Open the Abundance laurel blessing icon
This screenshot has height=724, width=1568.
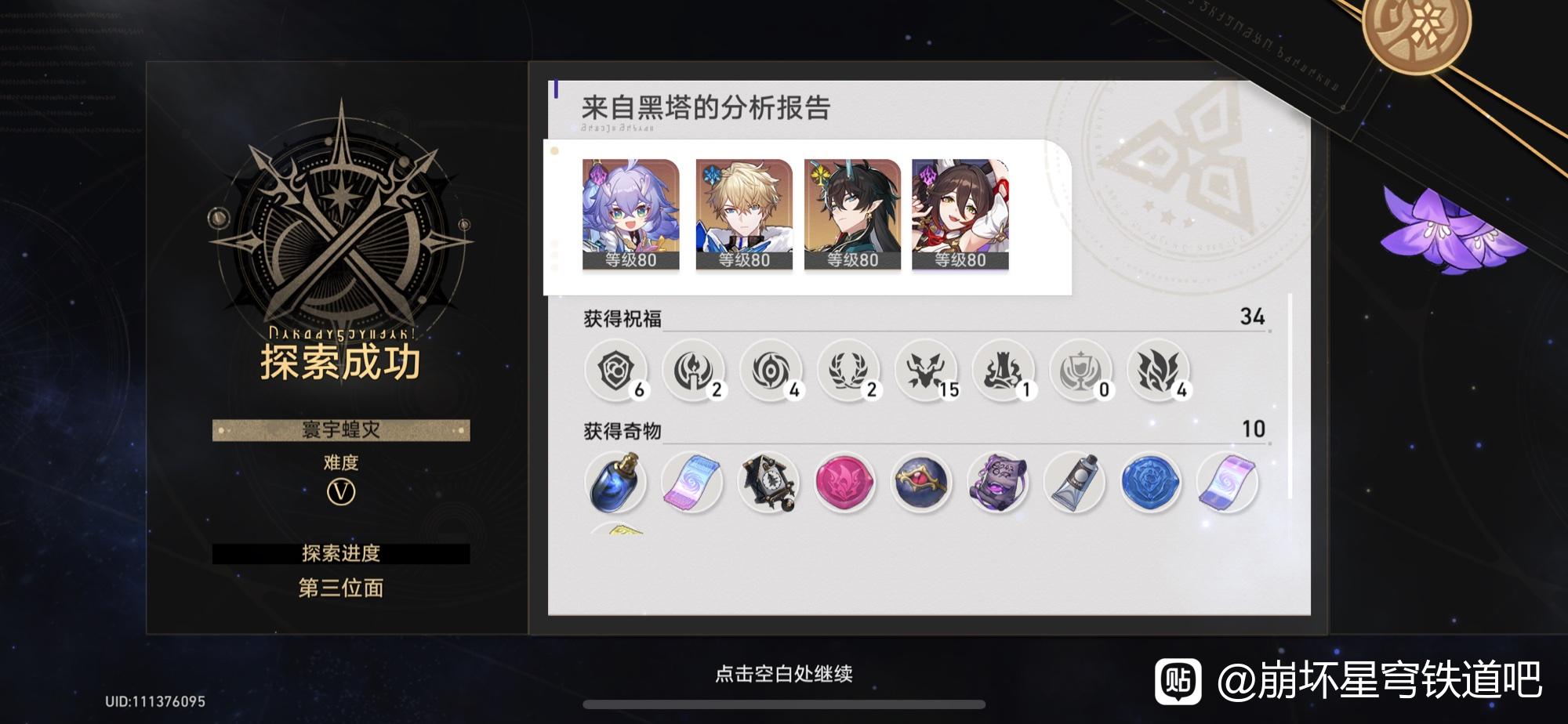[848, 370]
